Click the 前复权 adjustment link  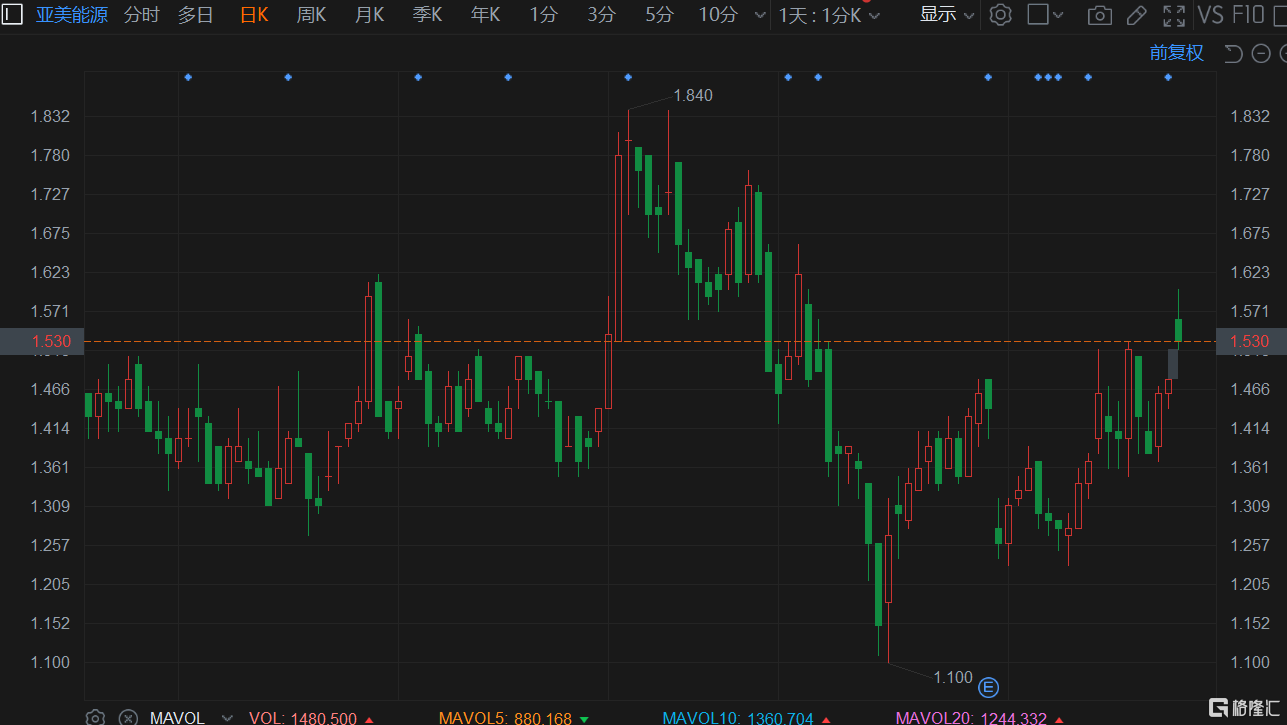[1176, 53]
